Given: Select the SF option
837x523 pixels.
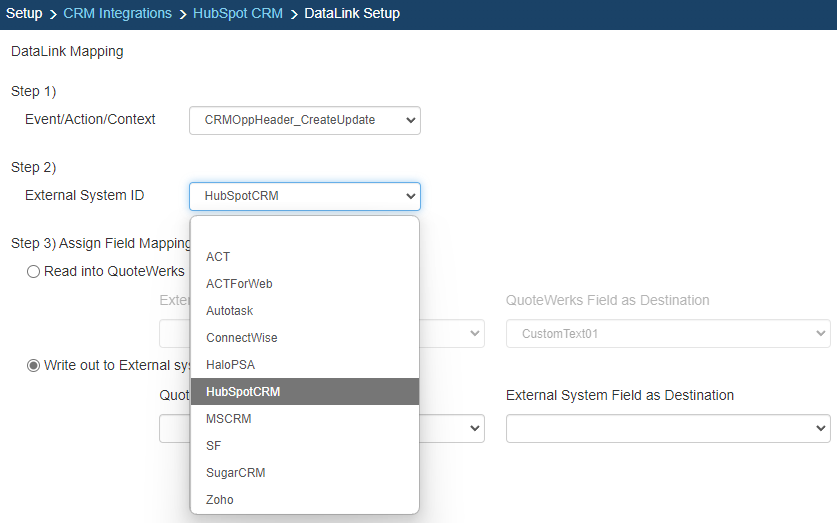Looking at the screenshot, I should pyautogui.click(x=214, y=446).
